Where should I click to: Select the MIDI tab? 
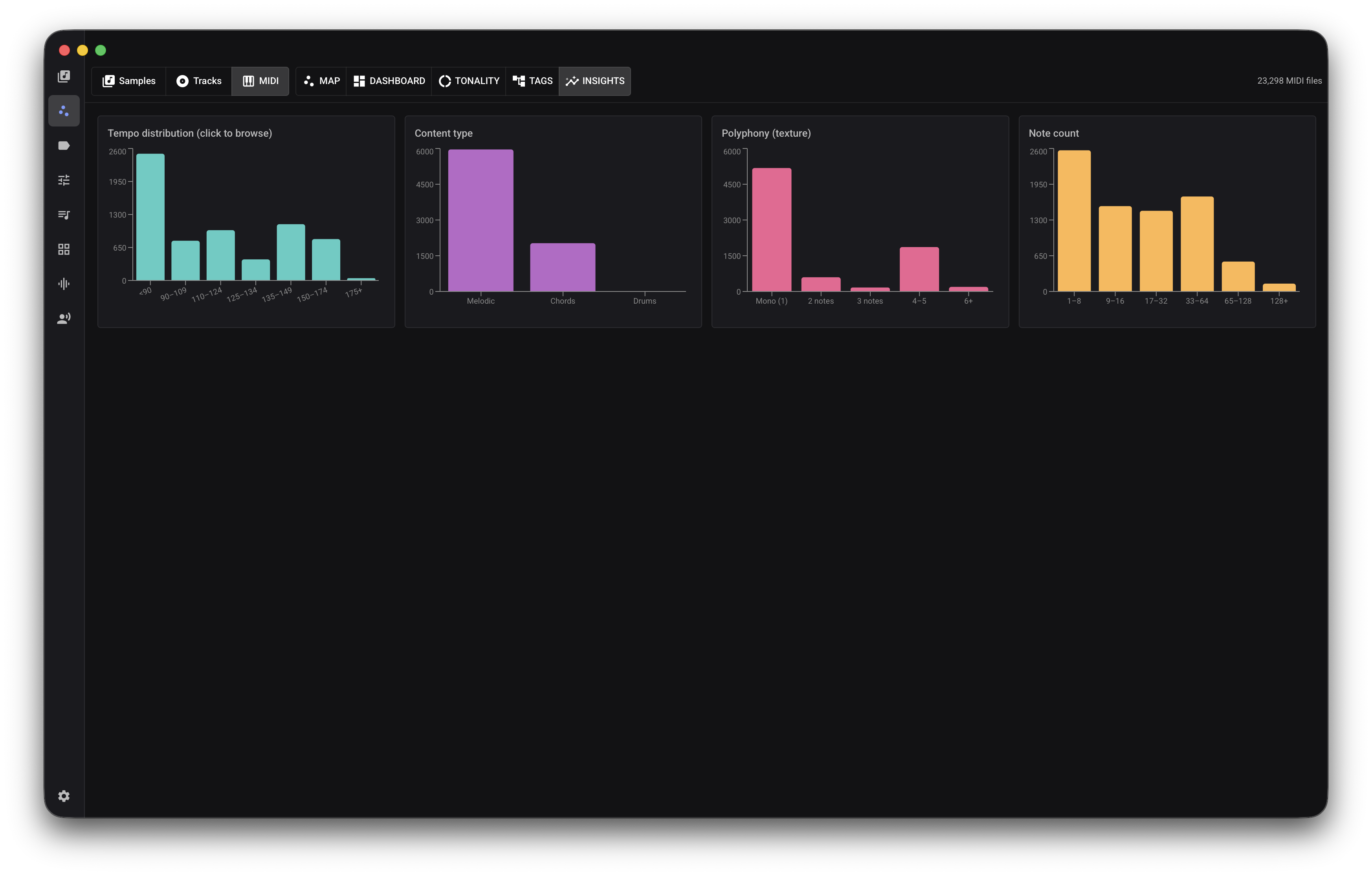(x=260, y=81)
